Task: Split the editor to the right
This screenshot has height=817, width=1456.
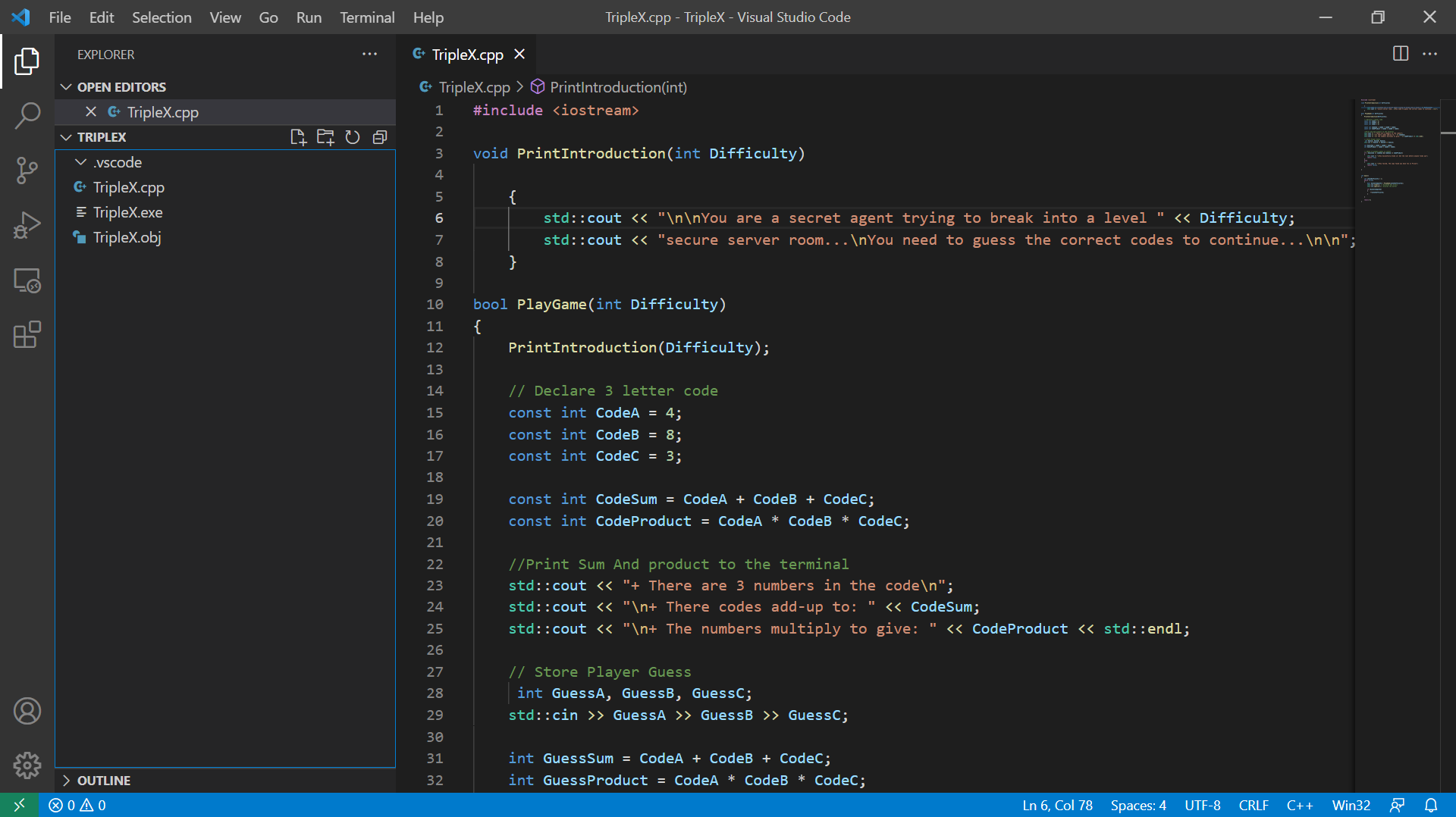Action: click(x=1401, y=54)
